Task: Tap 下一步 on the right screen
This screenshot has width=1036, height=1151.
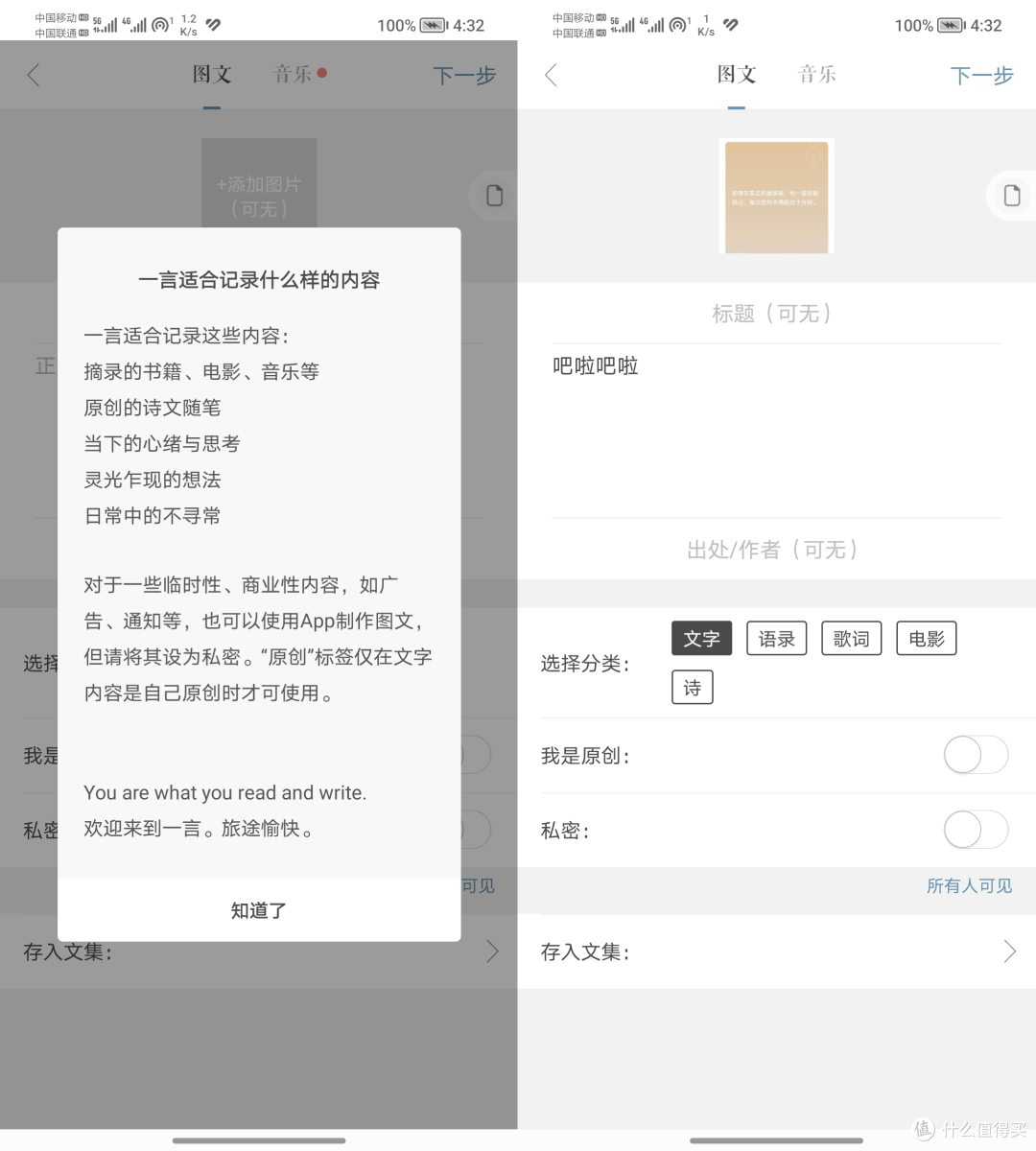Action: 981,76
